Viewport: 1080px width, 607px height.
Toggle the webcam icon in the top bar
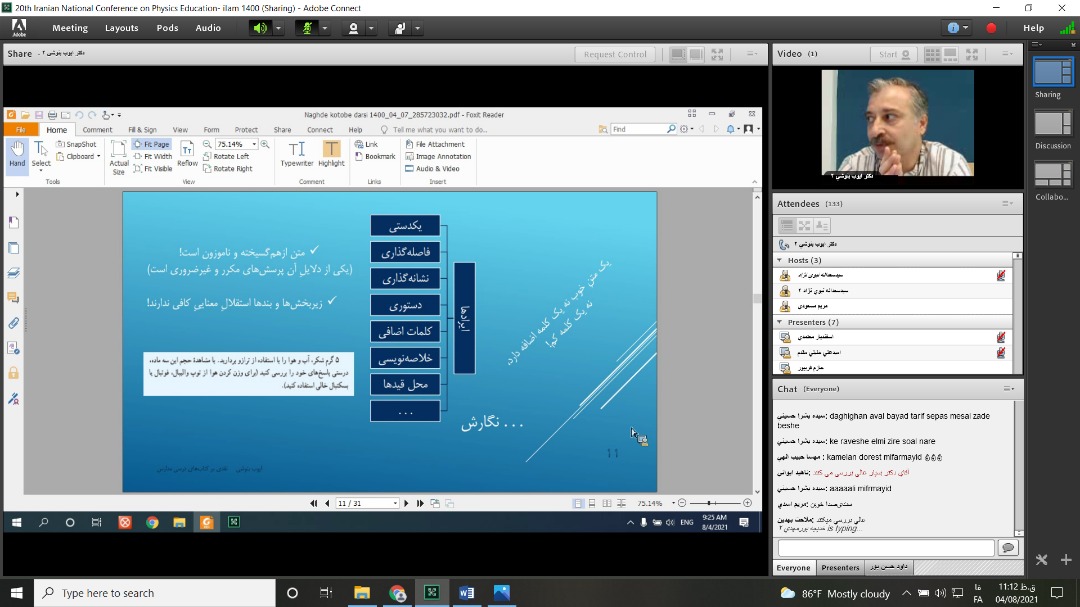353,28
